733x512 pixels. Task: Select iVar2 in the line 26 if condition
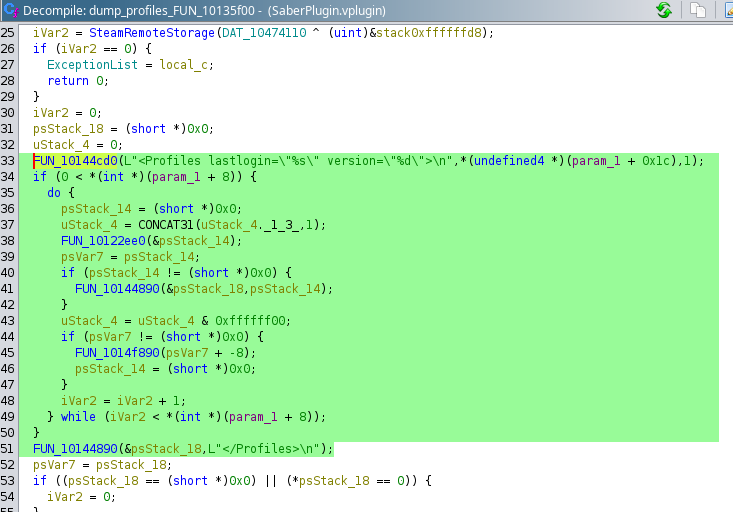point(79,49)
